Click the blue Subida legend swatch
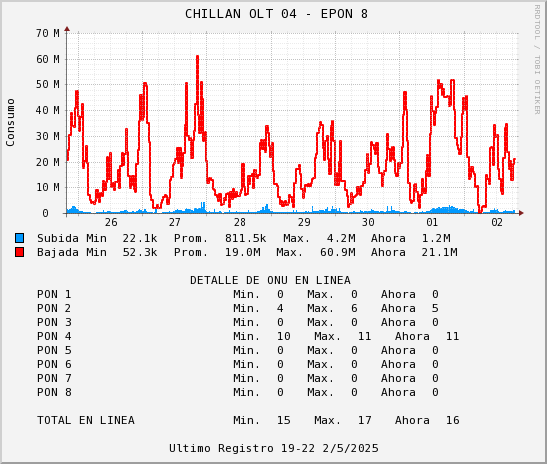Screen dimensions: 547x464 tap(20, 238)
